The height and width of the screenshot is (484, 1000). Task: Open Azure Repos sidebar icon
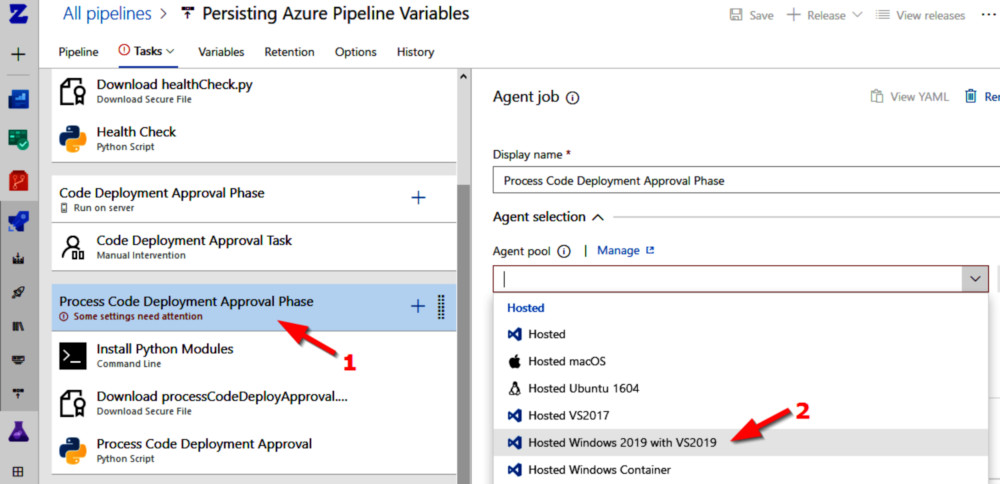pyautogui.click(x=18, y=181)
